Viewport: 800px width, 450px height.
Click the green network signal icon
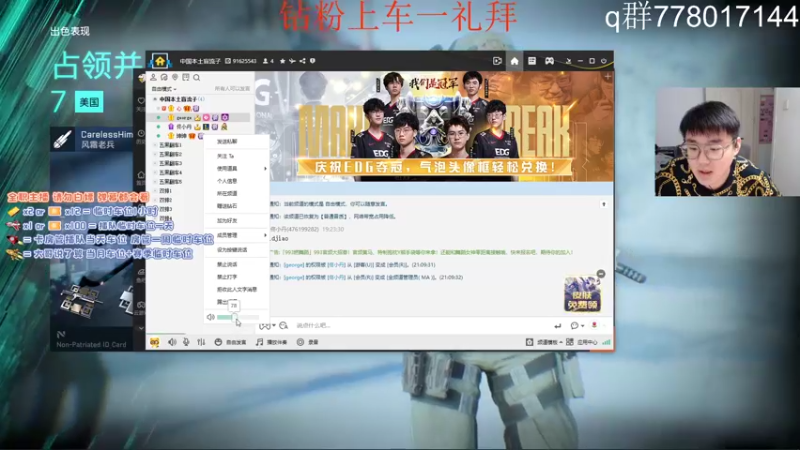tap(606, 342)
